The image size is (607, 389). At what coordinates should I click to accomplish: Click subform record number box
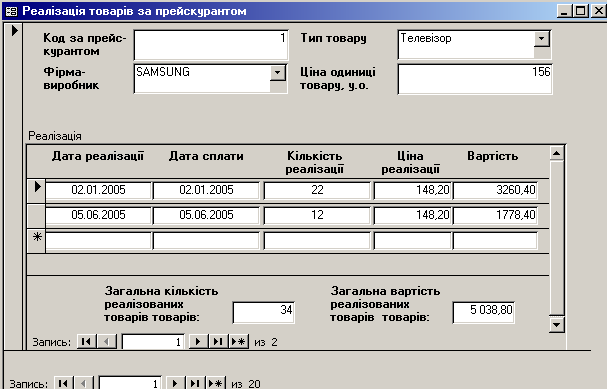153,342
